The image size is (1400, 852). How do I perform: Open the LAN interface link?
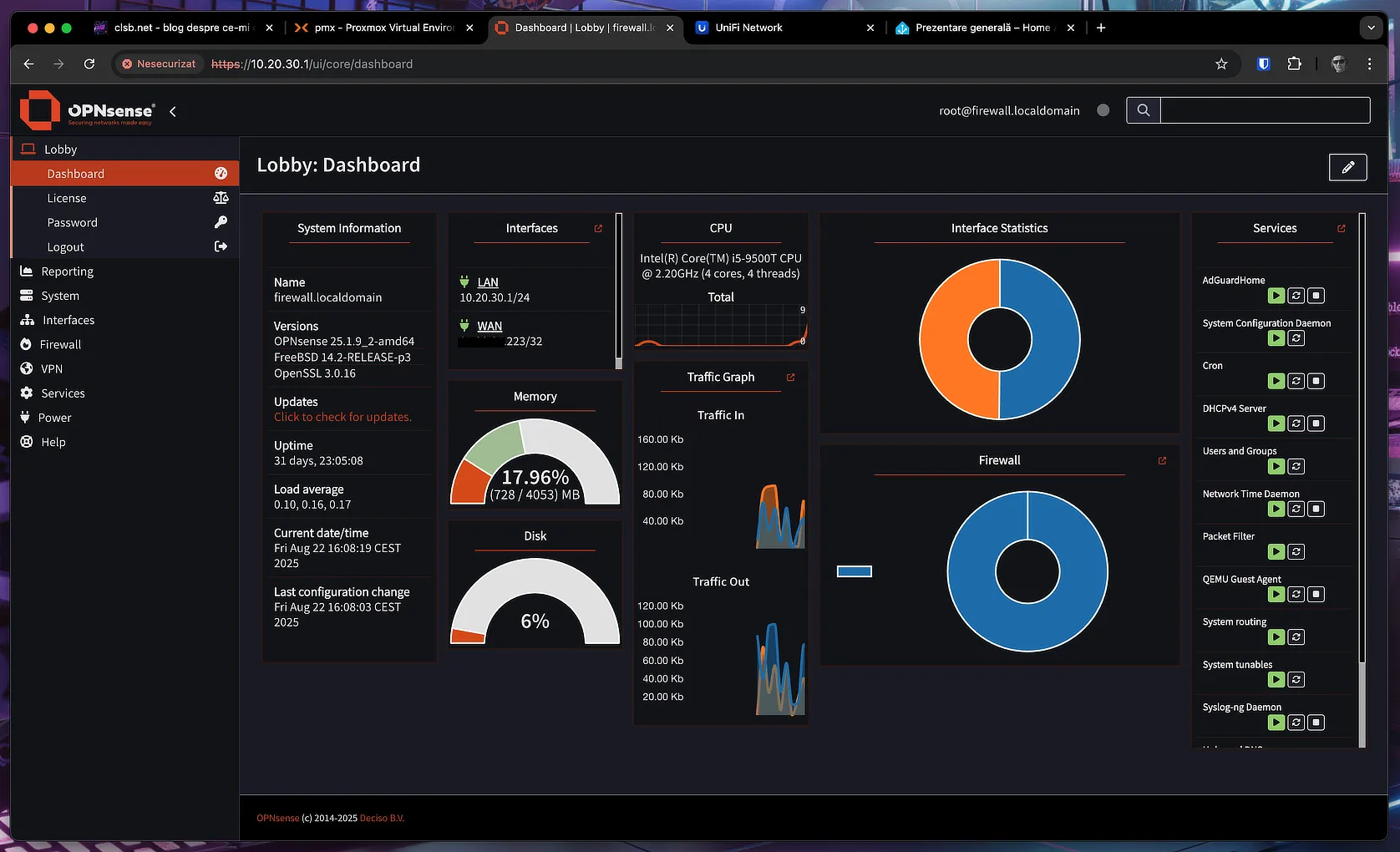488,282
